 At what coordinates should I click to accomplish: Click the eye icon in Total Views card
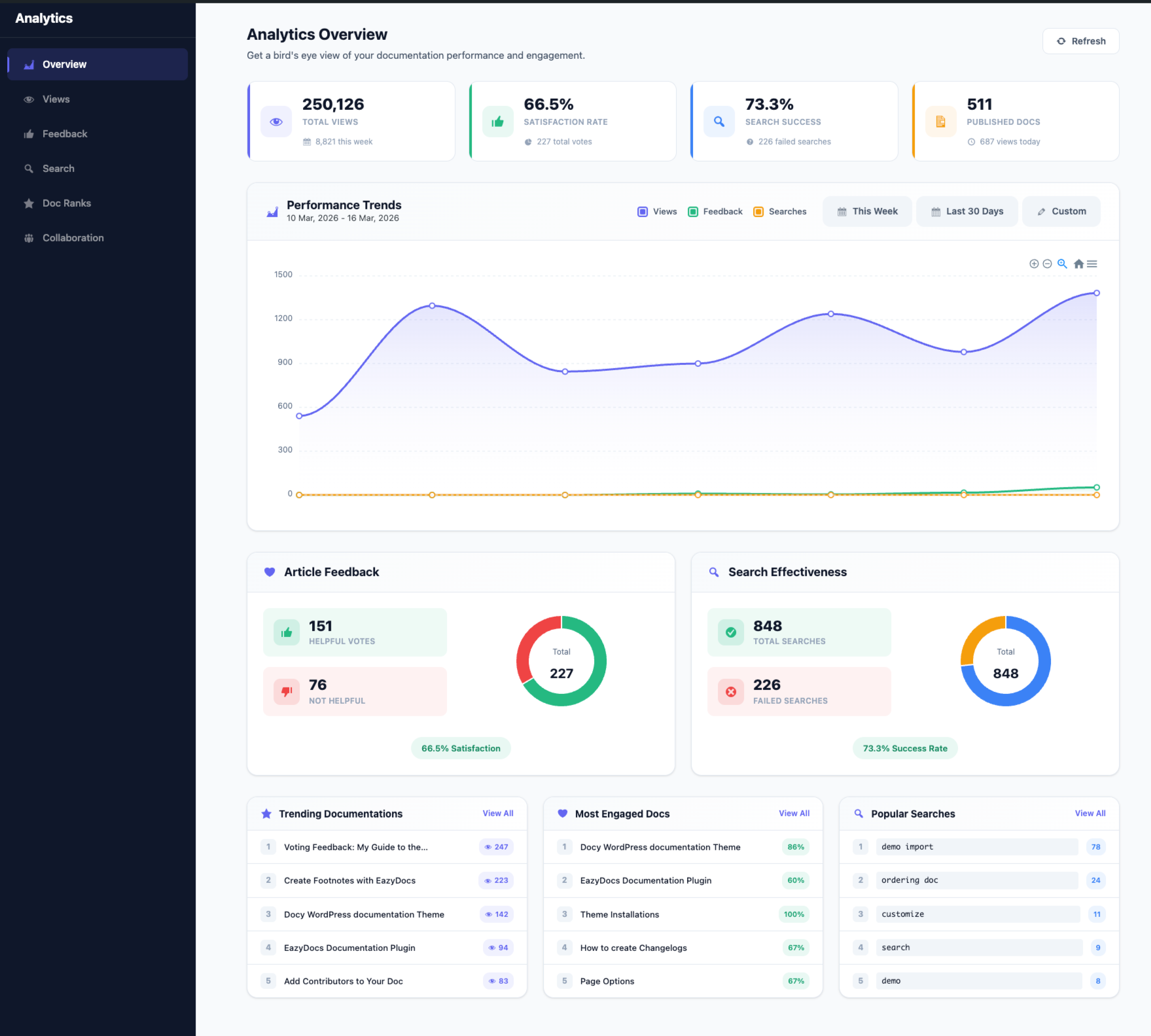(276, 122)
